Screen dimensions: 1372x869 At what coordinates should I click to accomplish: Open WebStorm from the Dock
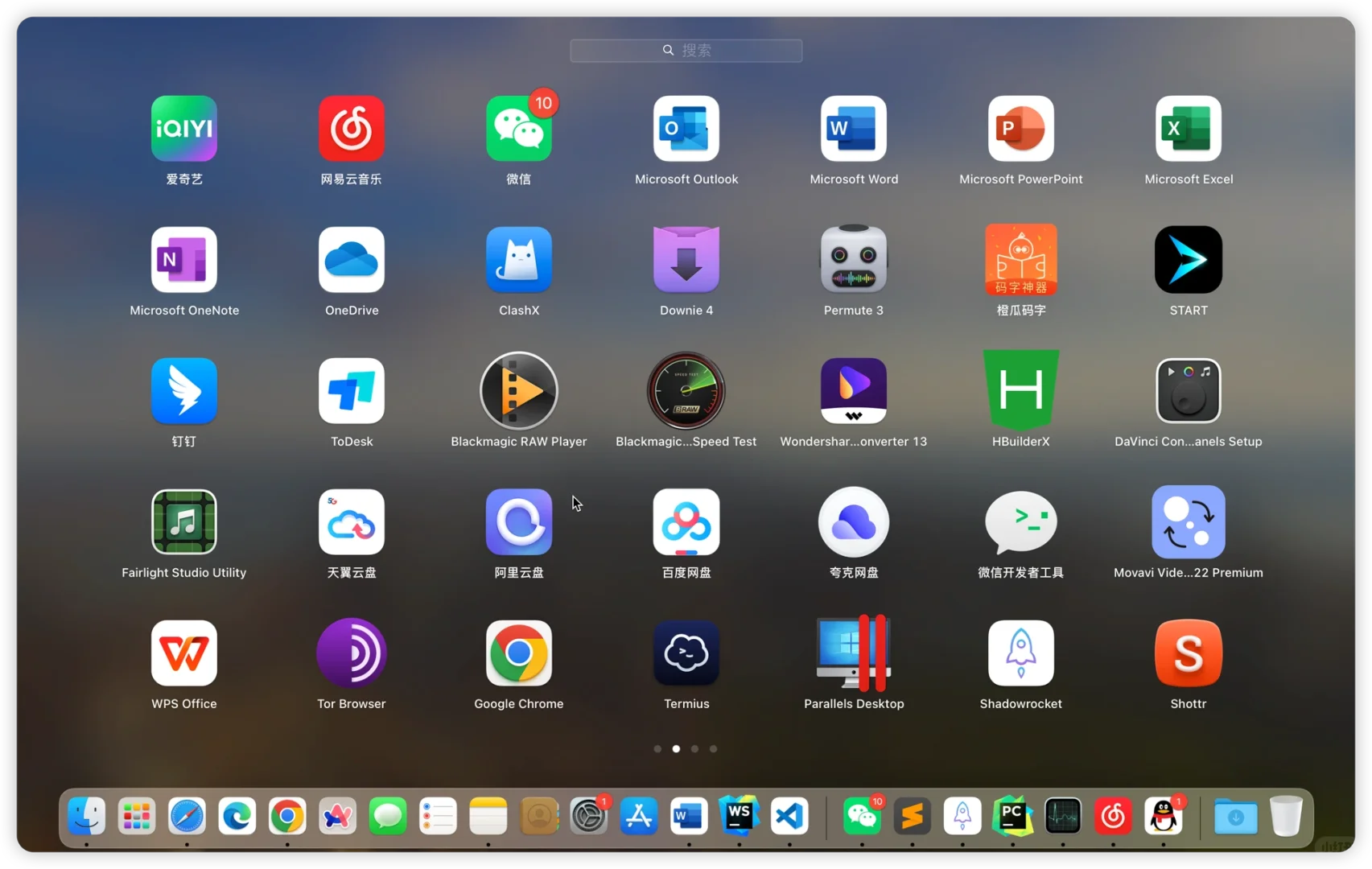point(740,817)
